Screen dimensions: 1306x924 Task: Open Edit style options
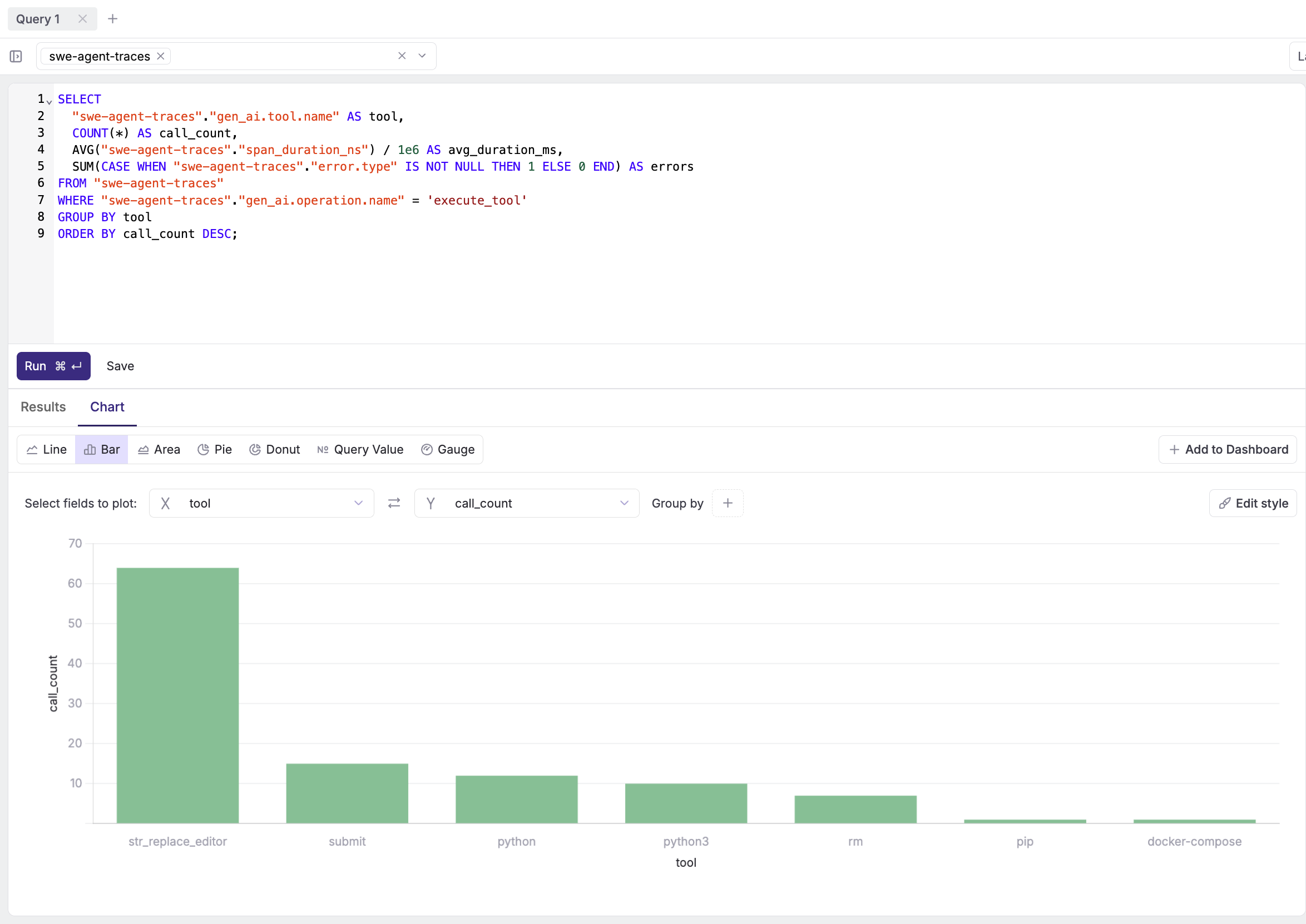click(x=1253, y=503)
